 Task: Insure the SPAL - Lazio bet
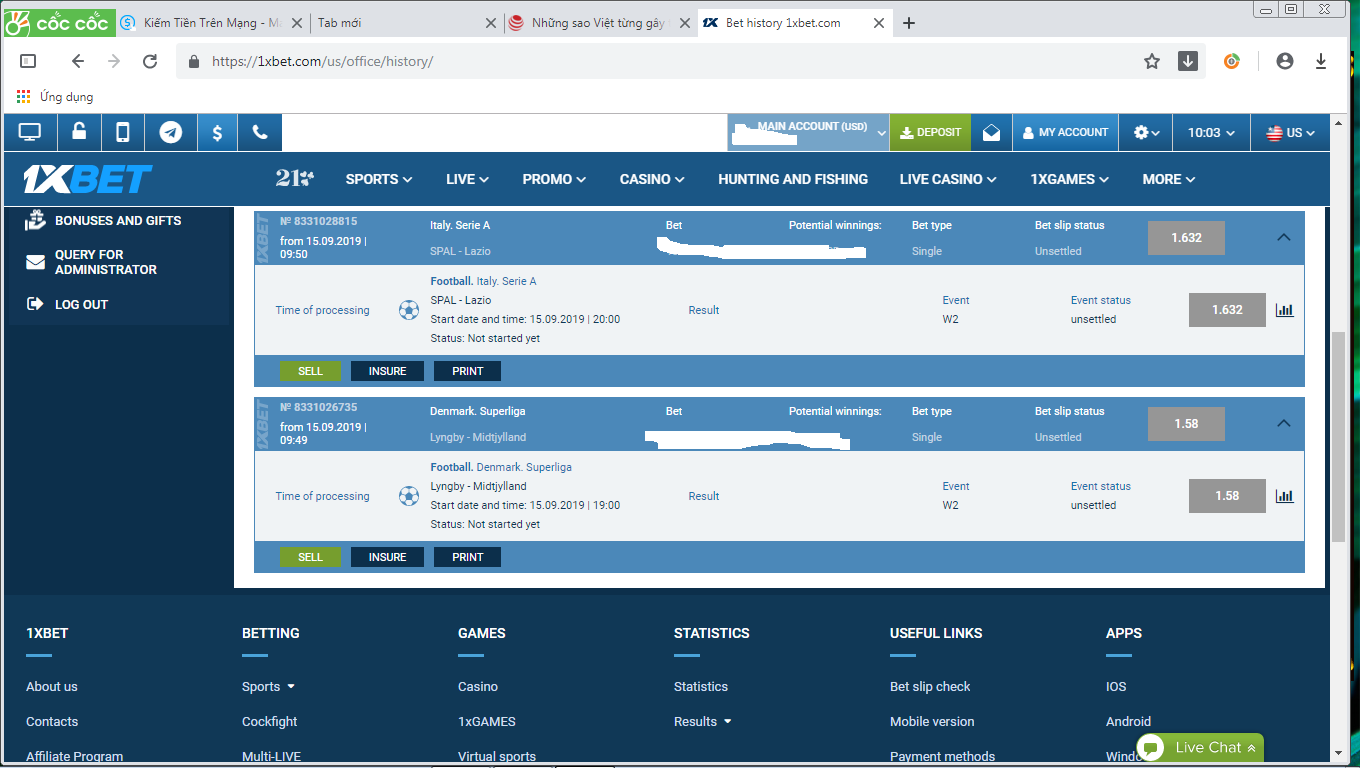pos(387,371)
